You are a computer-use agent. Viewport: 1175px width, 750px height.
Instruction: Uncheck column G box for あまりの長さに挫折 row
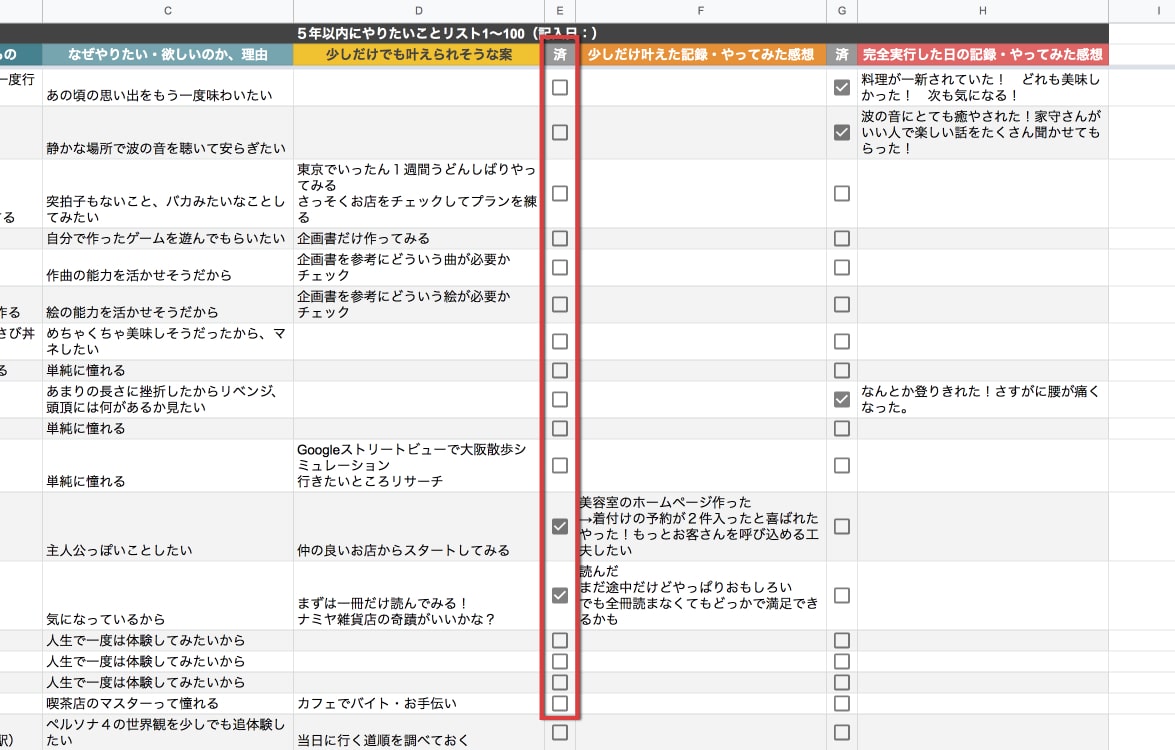[842, 399]
